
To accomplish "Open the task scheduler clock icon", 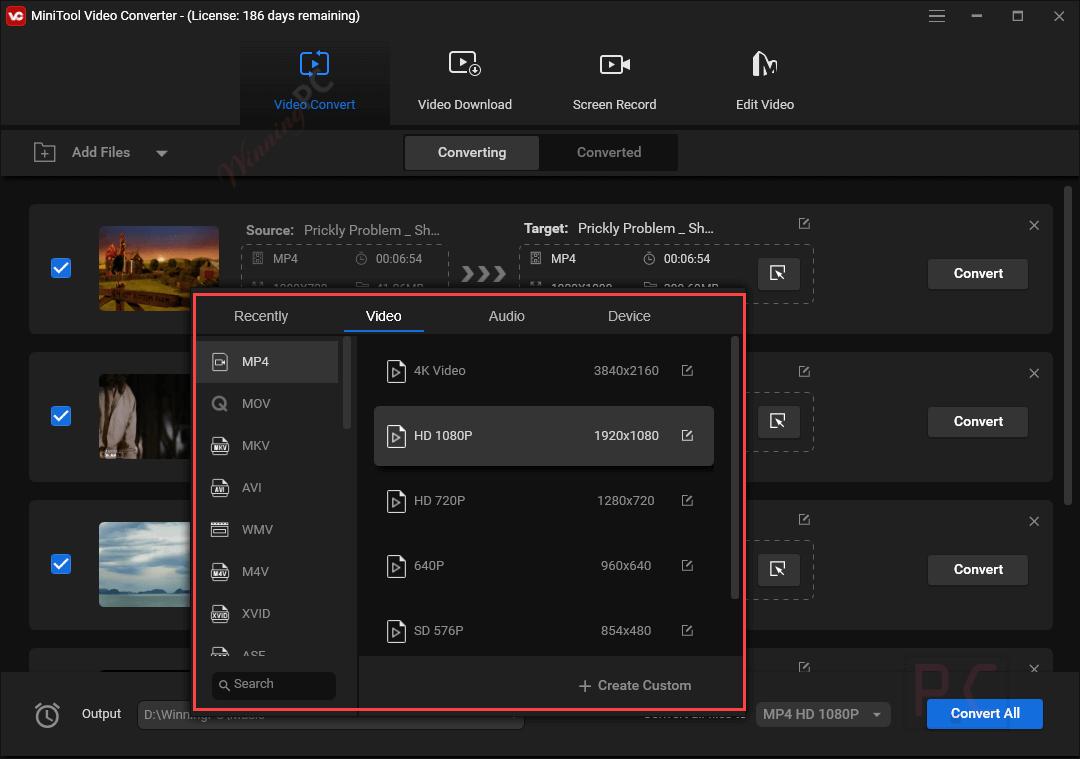I will 46,714.
